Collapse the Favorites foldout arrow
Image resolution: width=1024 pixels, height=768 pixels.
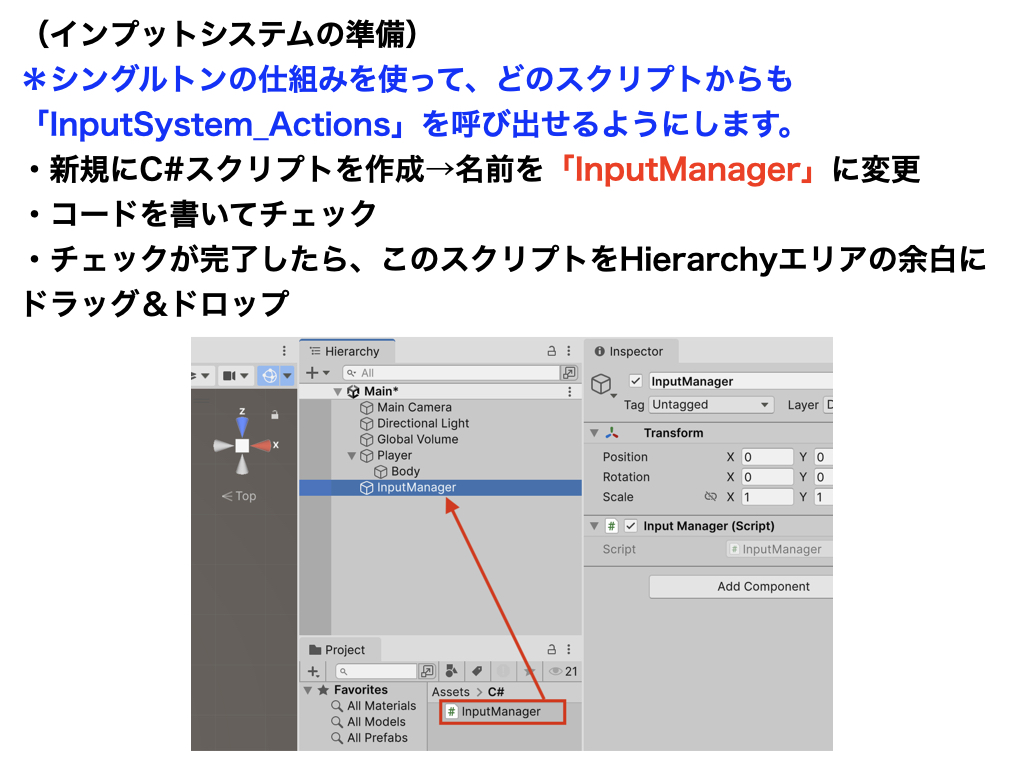(x=308, y=690)
